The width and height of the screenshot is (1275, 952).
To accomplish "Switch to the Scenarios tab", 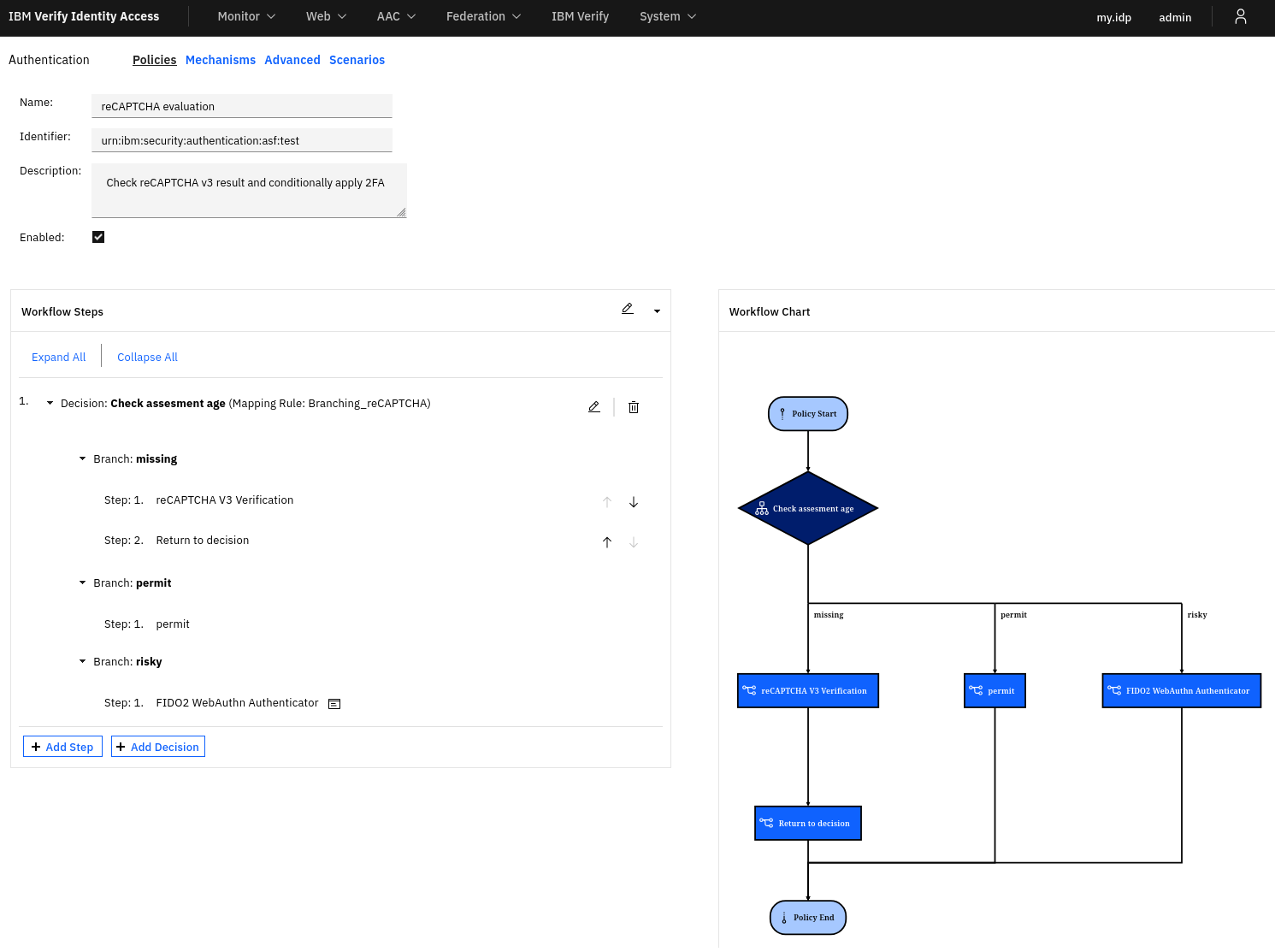I will coord(357,60).
